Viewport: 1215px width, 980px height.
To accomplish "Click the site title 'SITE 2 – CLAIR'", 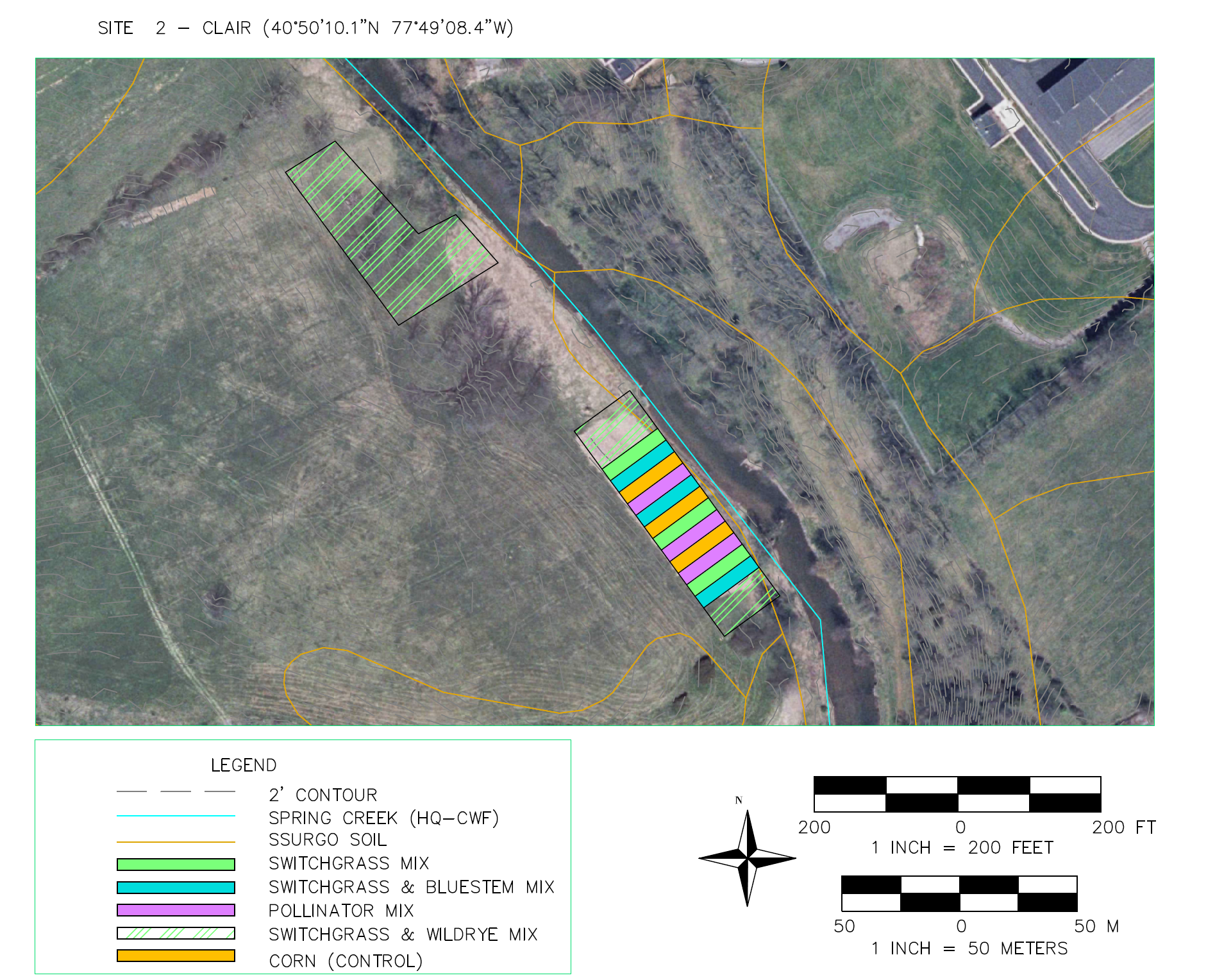I will pyautogui.click(x=174, y=28).
